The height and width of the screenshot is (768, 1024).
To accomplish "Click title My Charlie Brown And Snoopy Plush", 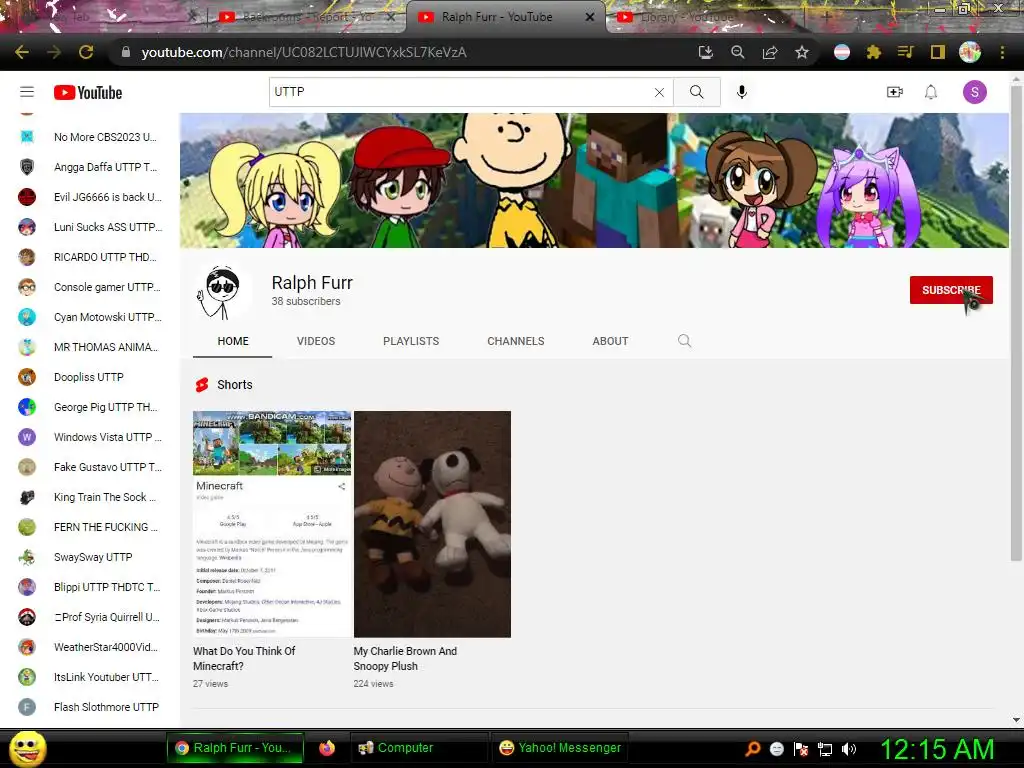I will click(405, 658).
